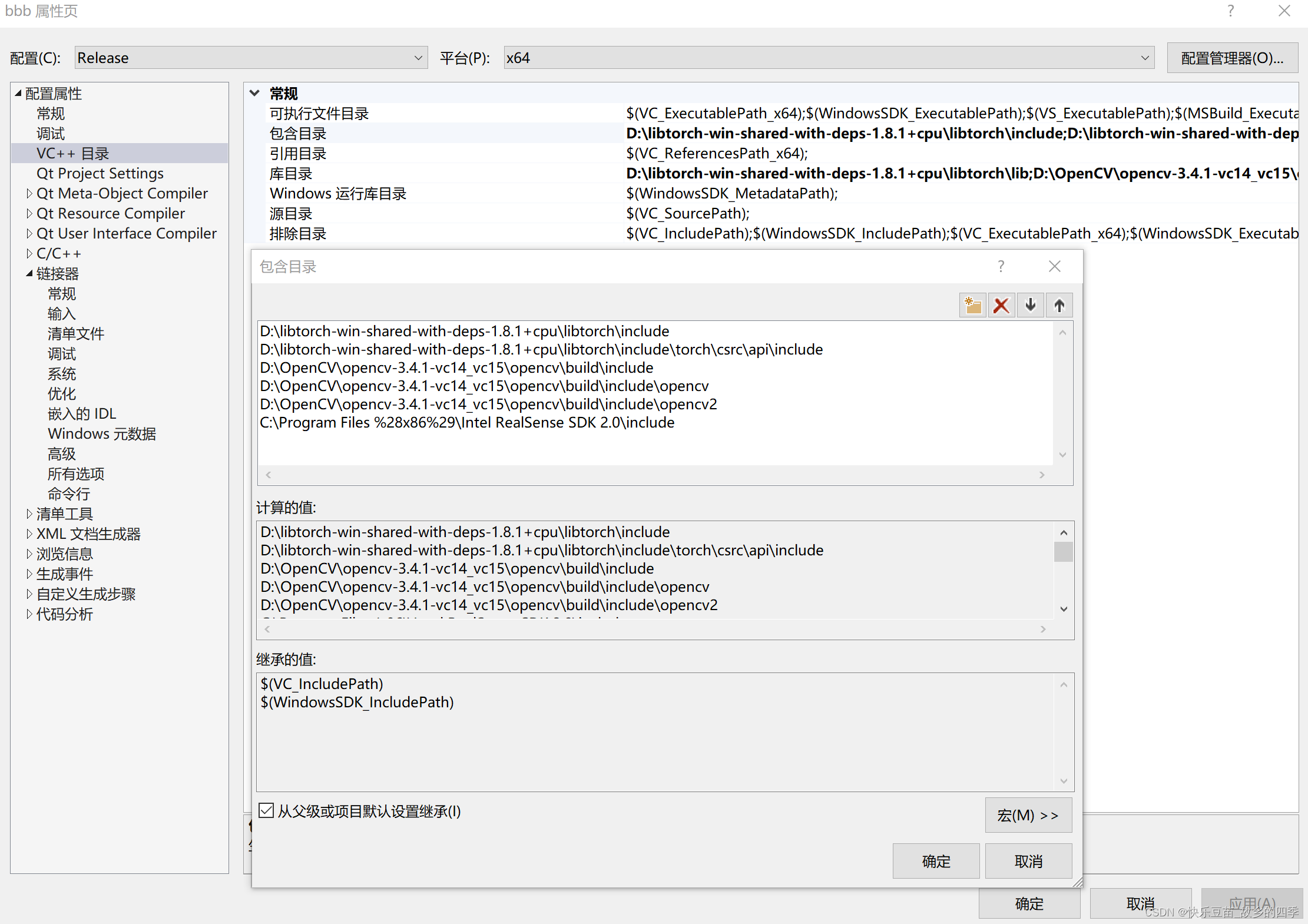1308x924 pixels.
Task: Click the edit list scrollbar up arrow
Action: (1062, 333)
